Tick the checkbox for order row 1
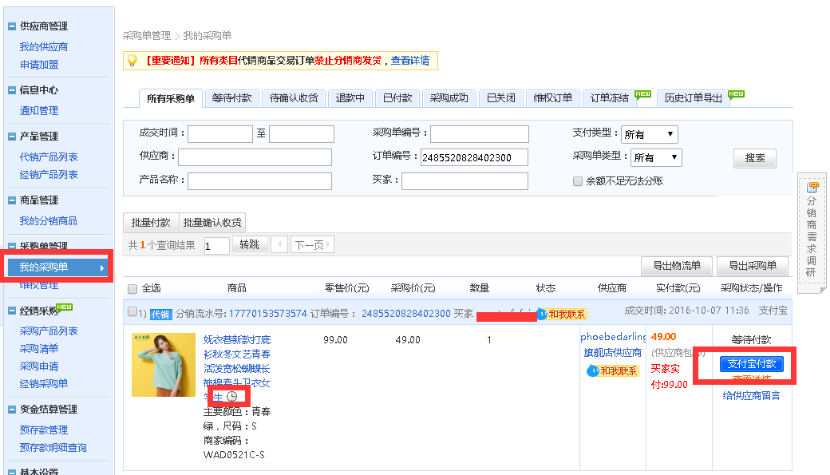Screen dimensions: 830x475 click(132, 313)
